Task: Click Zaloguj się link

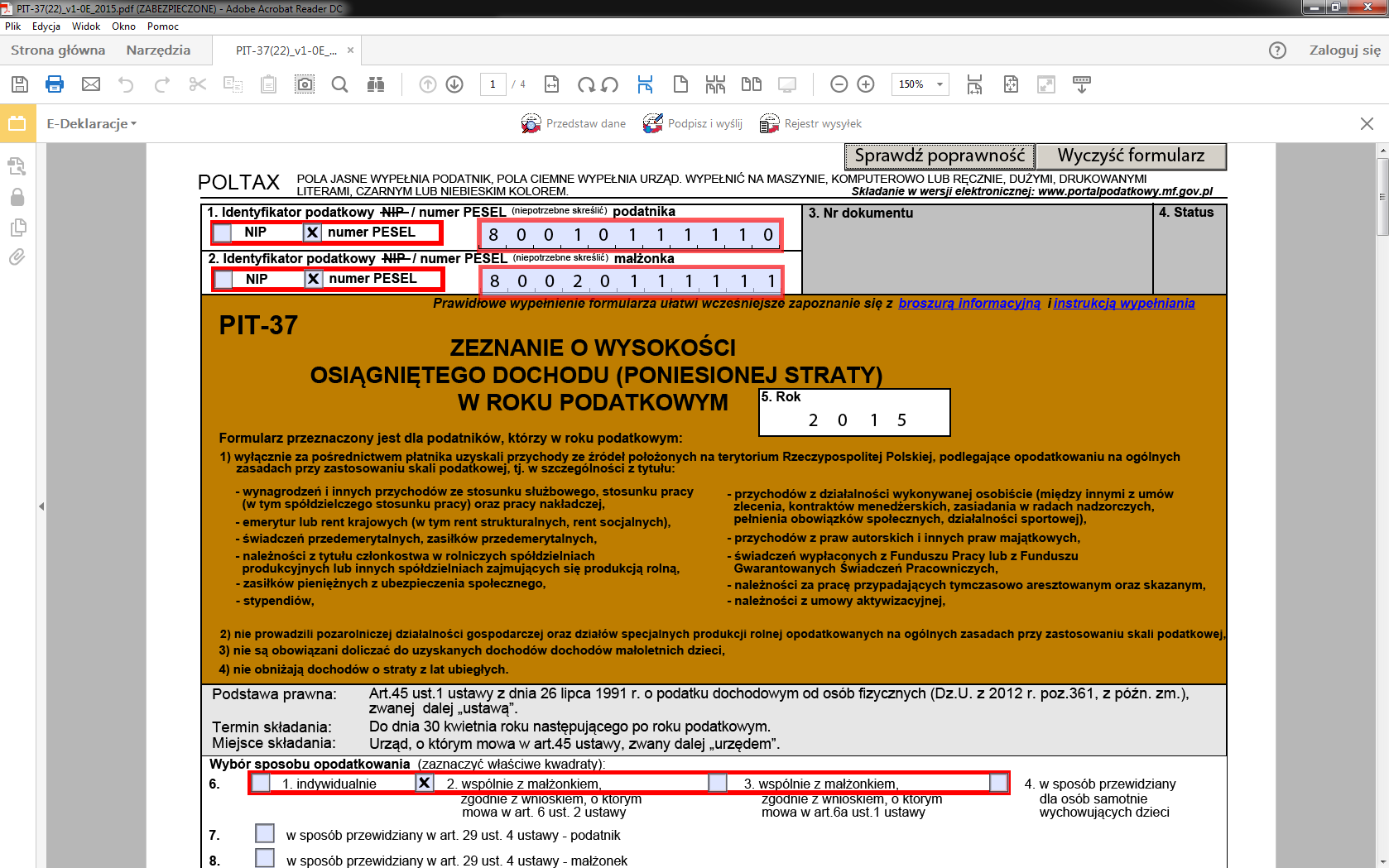Action: tap(1344, 50)
